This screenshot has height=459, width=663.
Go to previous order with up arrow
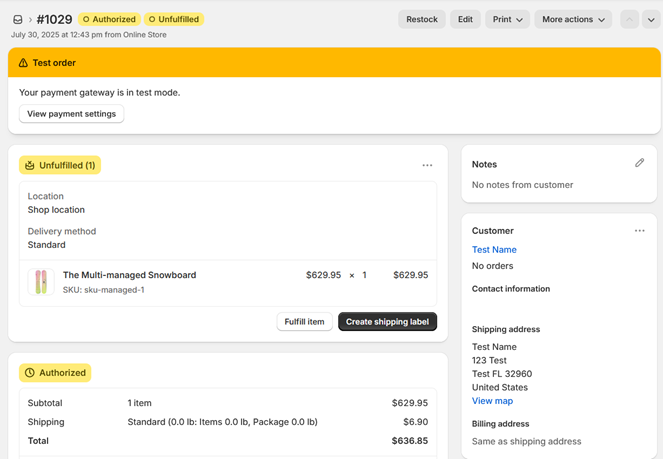tap(629, 19)
